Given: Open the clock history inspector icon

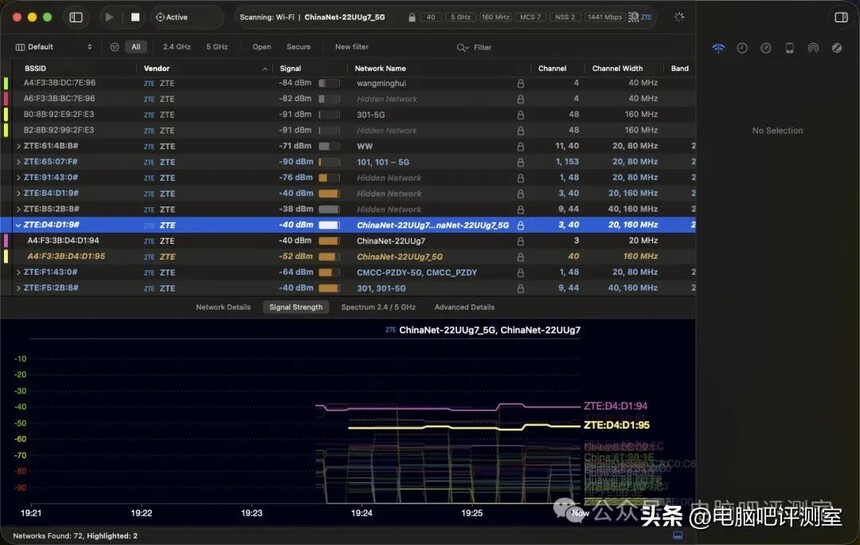Looking at the screenshot, I should [x=742, y=48].
